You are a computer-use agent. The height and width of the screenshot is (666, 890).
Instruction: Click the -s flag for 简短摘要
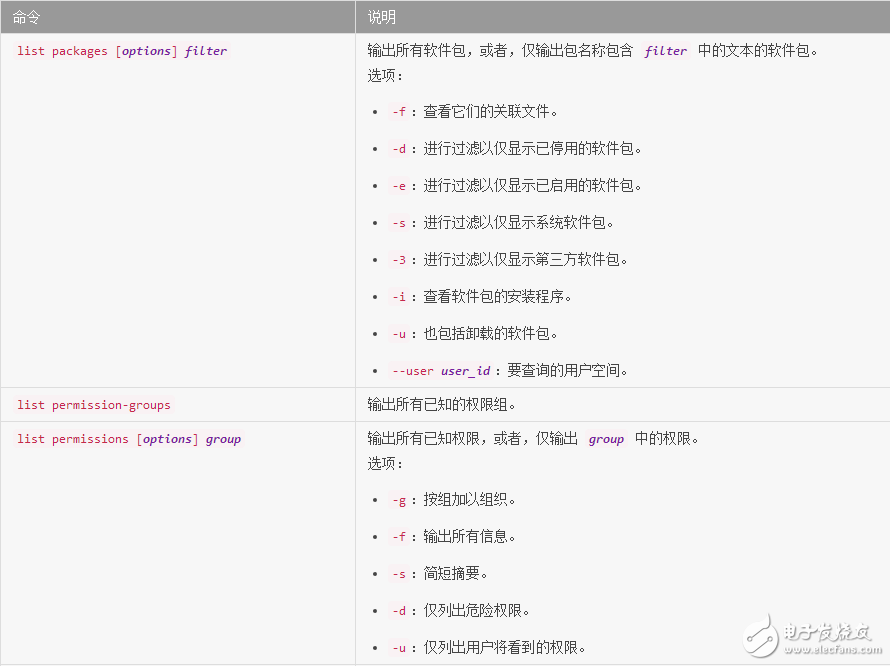[399, 574]
